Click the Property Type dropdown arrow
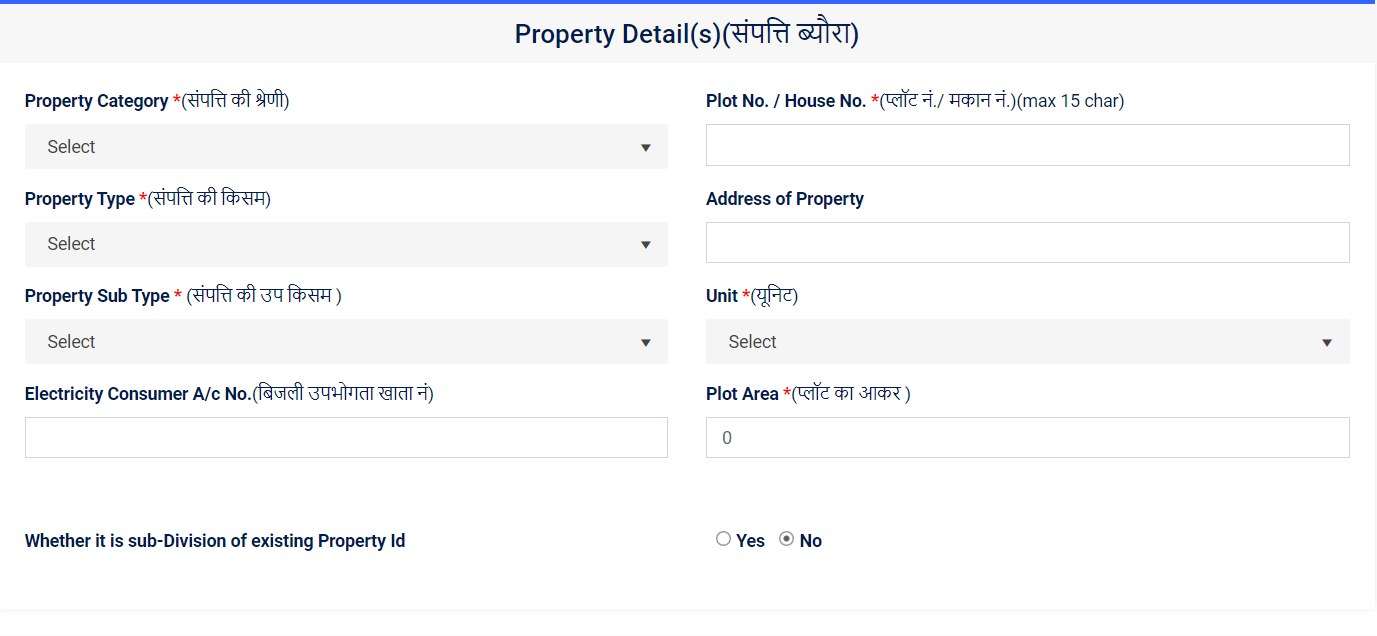 pos(646,244)
